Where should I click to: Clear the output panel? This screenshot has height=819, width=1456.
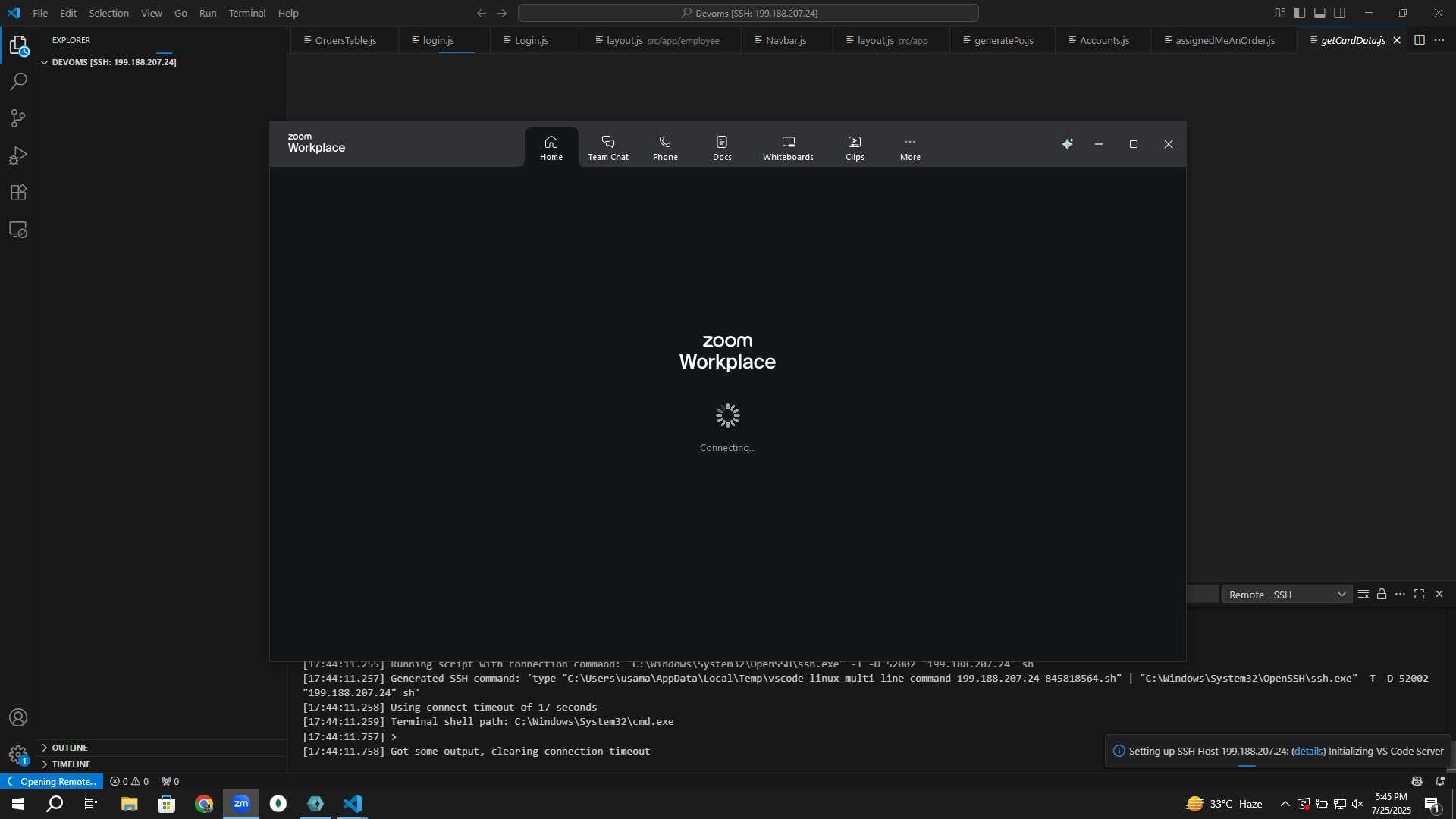coord(1363,595)
